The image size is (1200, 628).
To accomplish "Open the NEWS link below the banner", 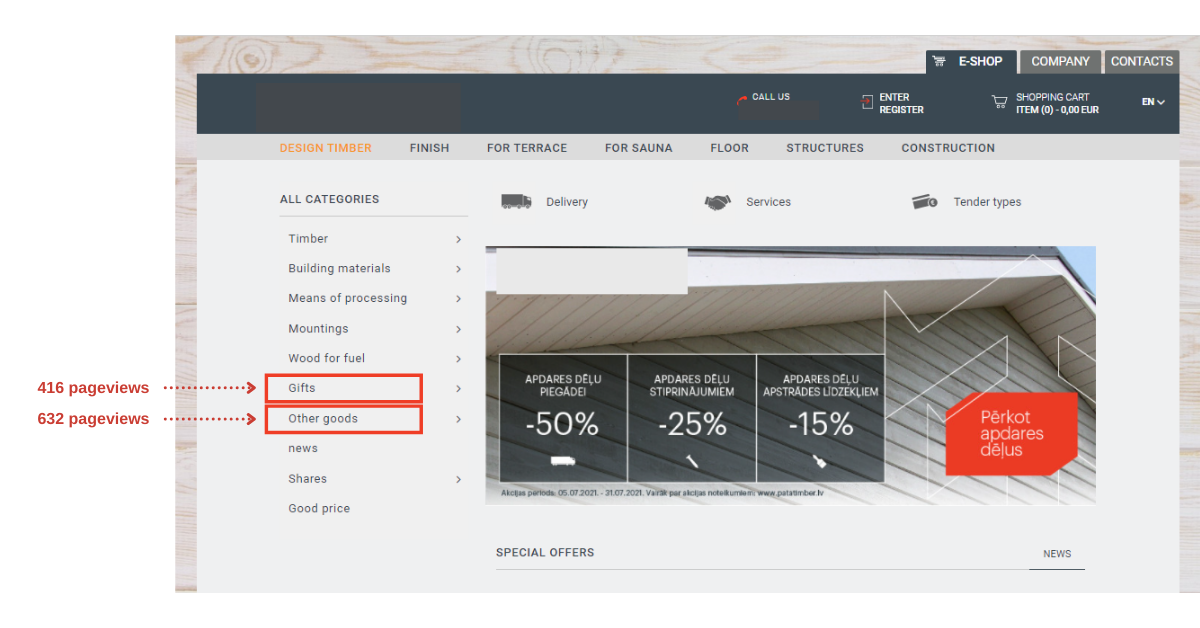I will pyautogui.click(x=1057, y=553).
